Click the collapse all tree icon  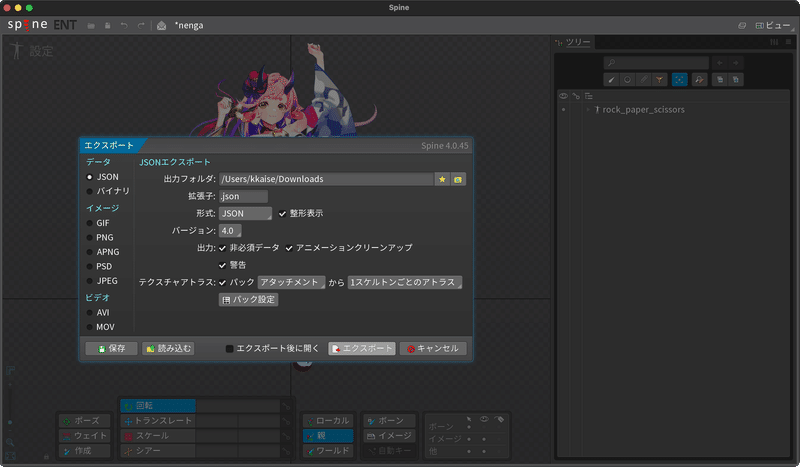click(x=719, y=80)
